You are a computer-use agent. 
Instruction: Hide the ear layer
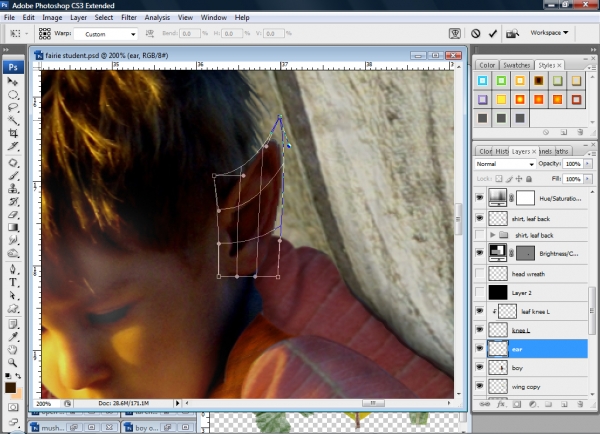[479, 348]
